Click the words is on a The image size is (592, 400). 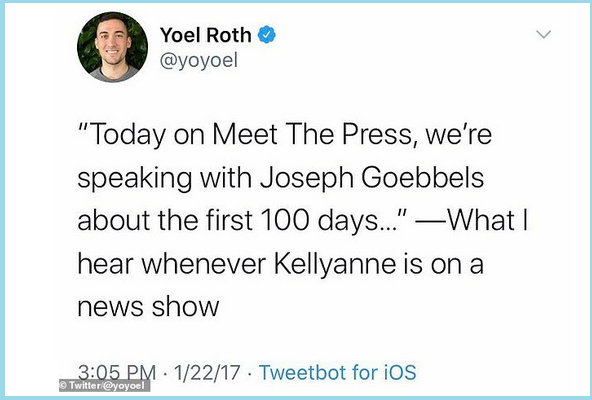click(444, 264)
